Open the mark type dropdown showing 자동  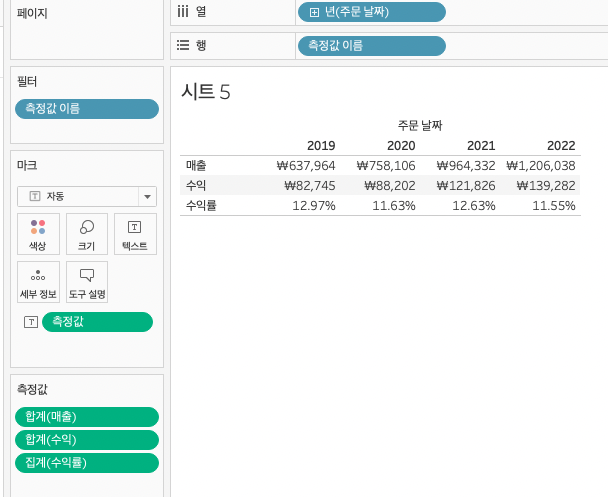(87, 197)
